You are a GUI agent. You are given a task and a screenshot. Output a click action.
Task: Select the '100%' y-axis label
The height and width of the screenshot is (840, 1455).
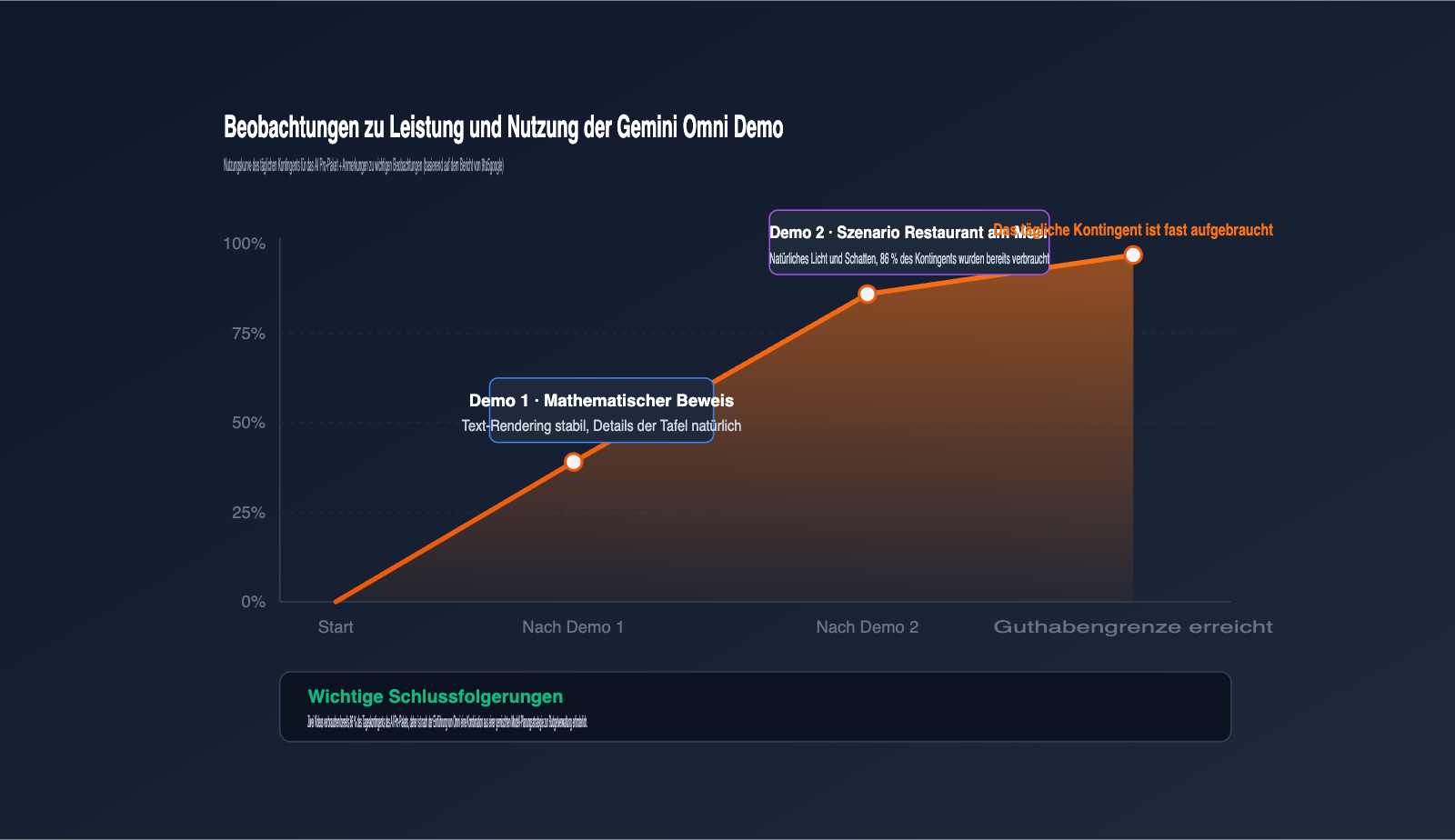click(x=245, y=244)
